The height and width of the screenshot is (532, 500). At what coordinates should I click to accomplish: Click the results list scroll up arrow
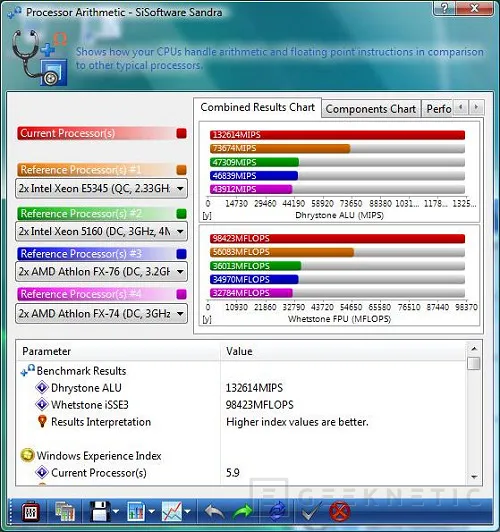pyautogui.click(x=474, y=348)
